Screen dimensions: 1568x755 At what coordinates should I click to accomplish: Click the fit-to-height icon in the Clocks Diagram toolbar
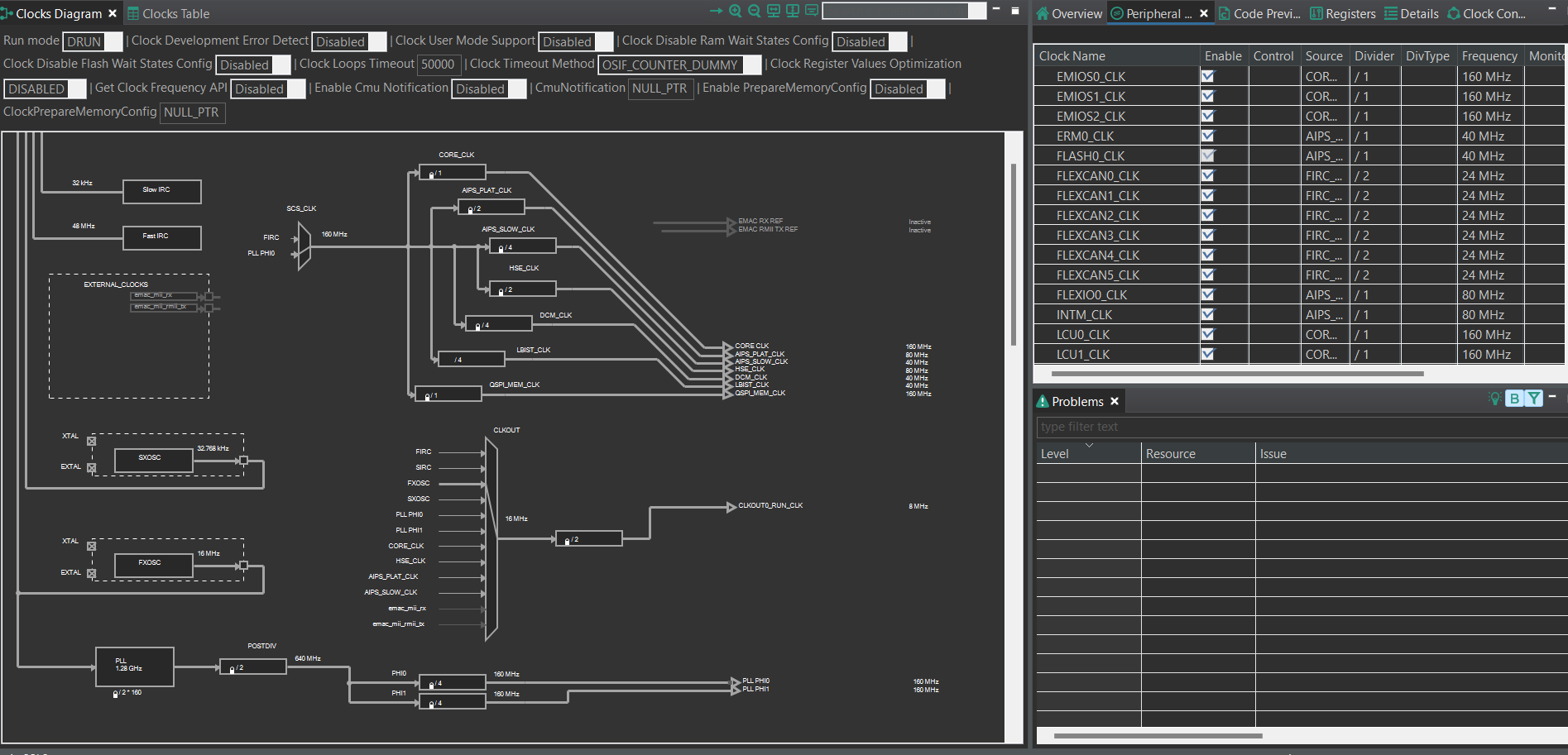792,11
